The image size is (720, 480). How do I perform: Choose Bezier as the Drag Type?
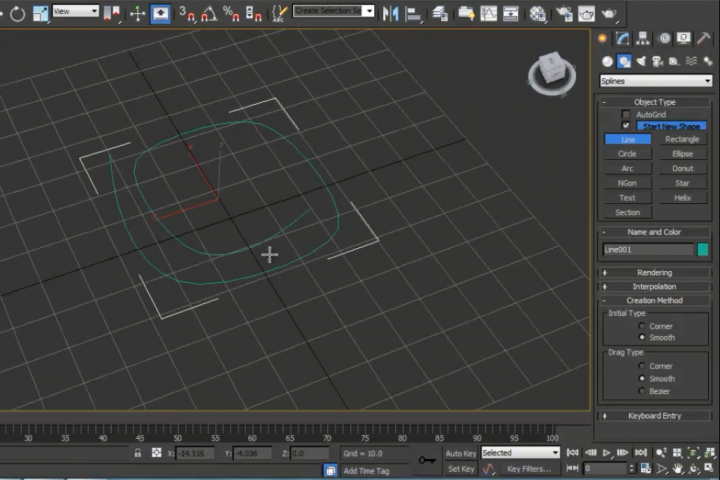[642, 391]
